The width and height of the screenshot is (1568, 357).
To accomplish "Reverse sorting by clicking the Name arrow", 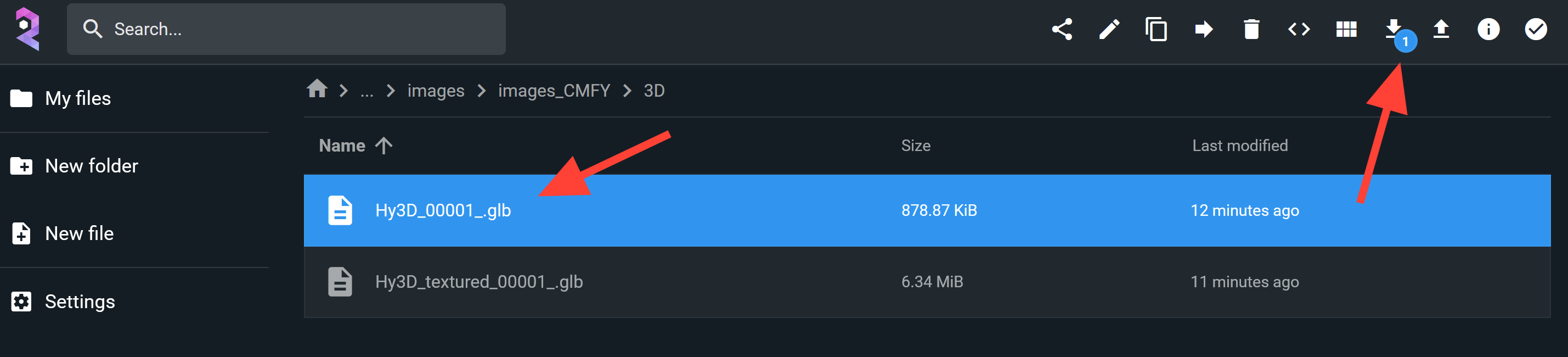I will pyautogui.click(x=383, y=145).
